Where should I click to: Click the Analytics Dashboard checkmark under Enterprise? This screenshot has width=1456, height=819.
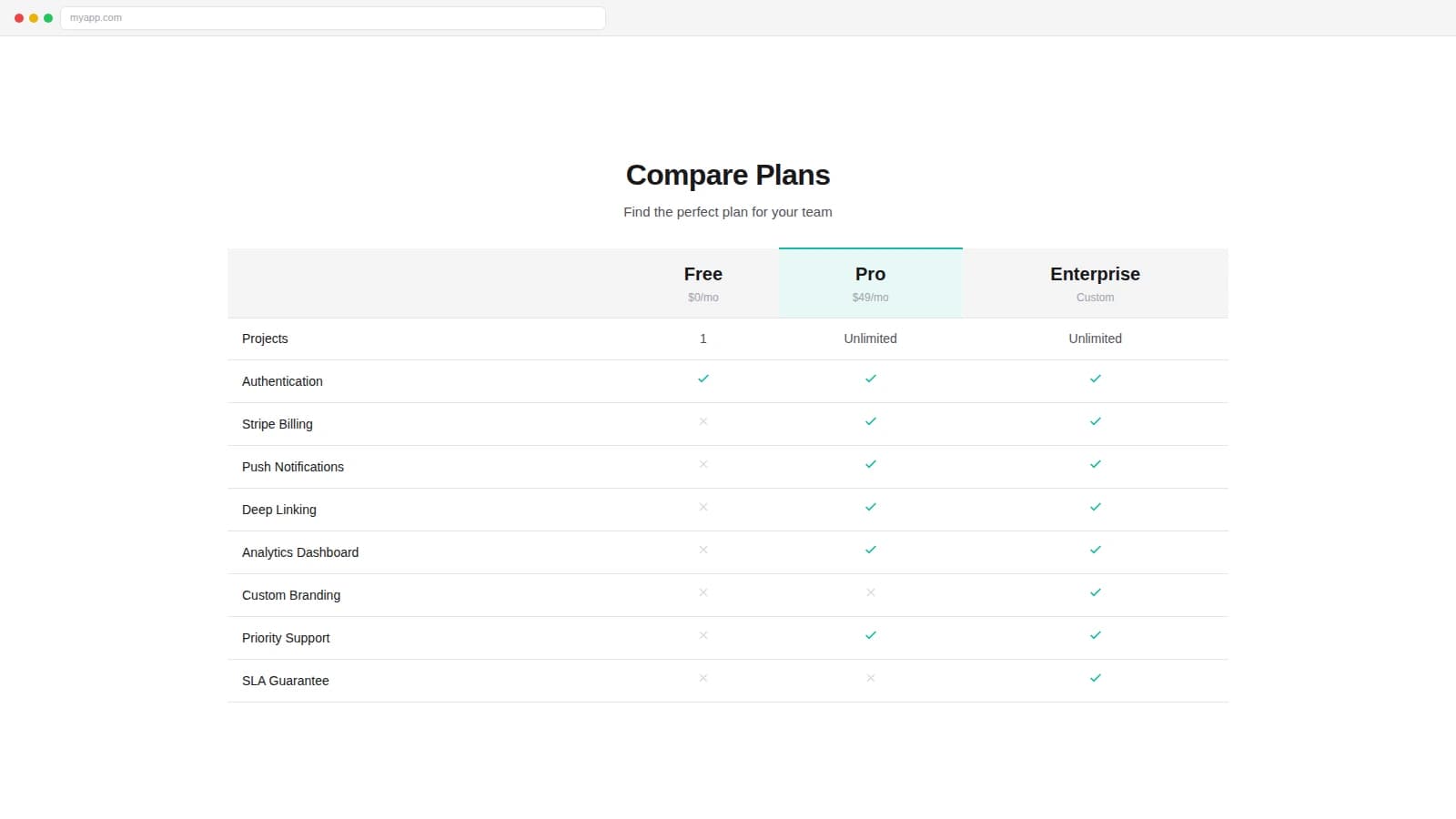click(x=1096, y=550)
